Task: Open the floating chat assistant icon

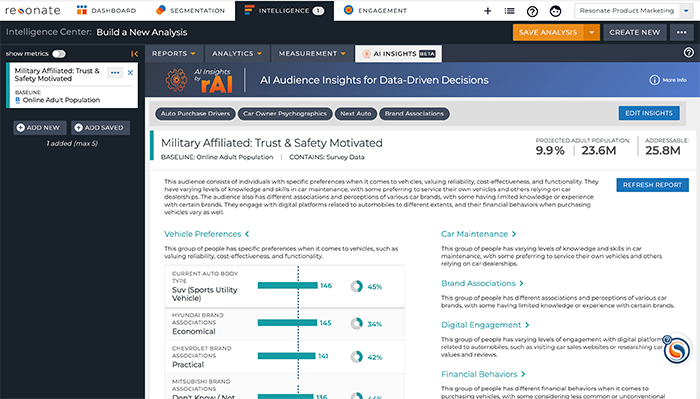Action: [676, 350]
